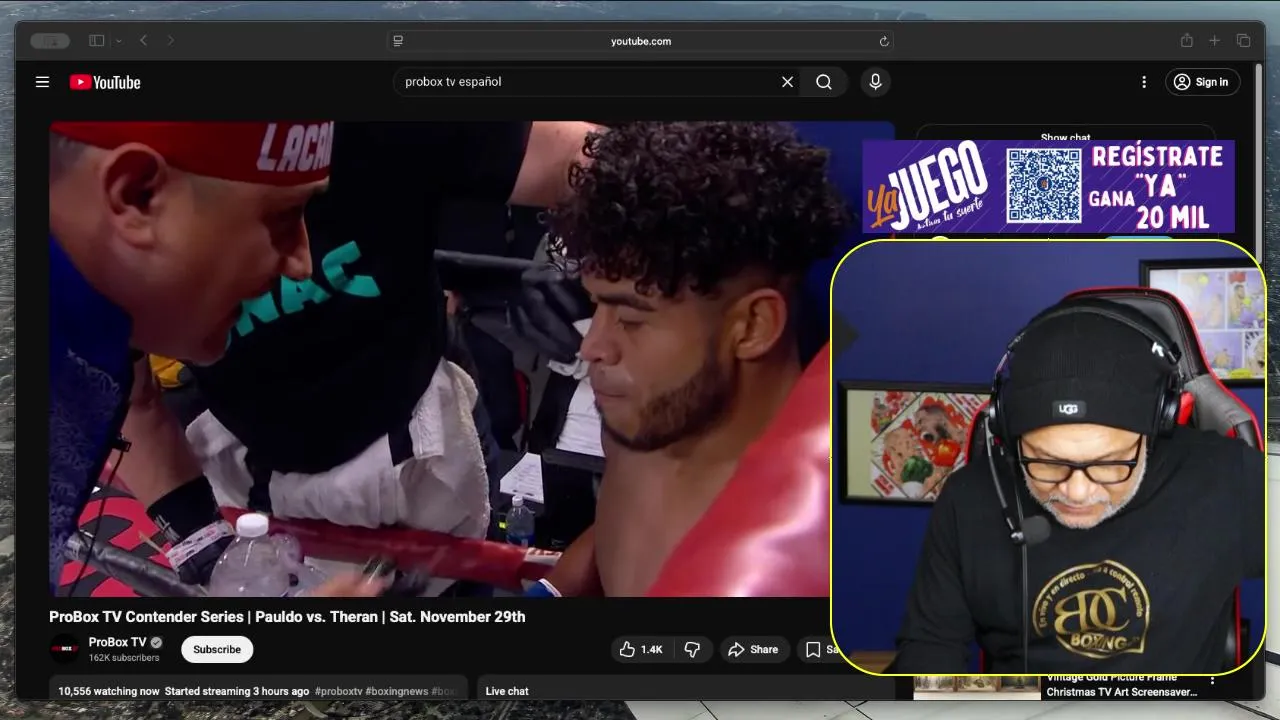Go forward in Safari history
1280x720 pixels.
point(171,41)
